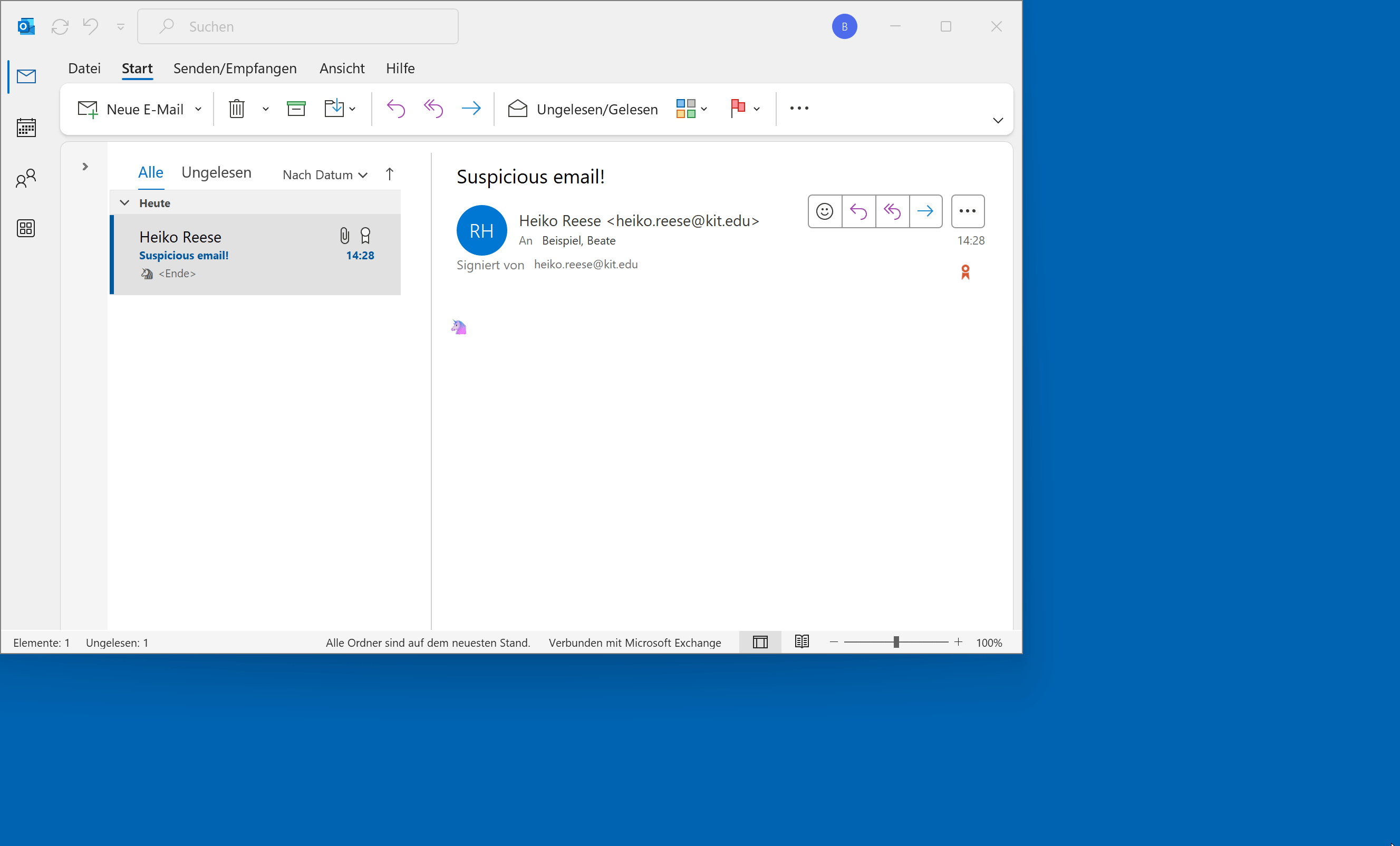Screen dimensions: 1400x846
Task: Archive the selected email
Action: pyautogui.click(x=296, y=109)
